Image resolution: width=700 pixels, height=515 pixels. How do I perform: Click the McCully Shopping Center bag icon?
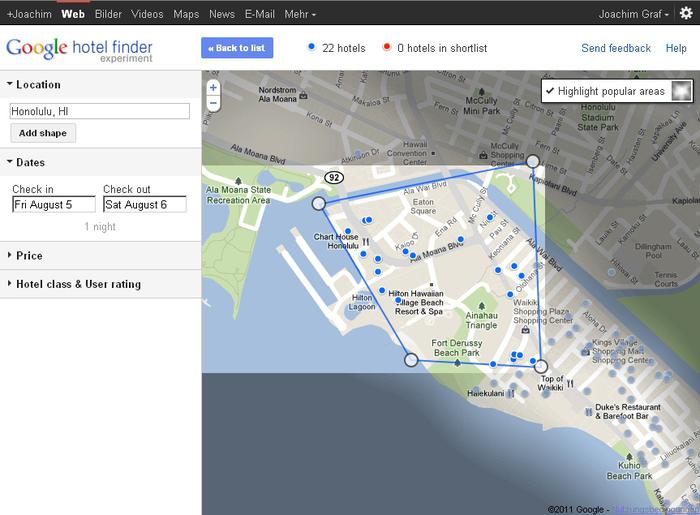pyautogui.click(x=483, y=155)
